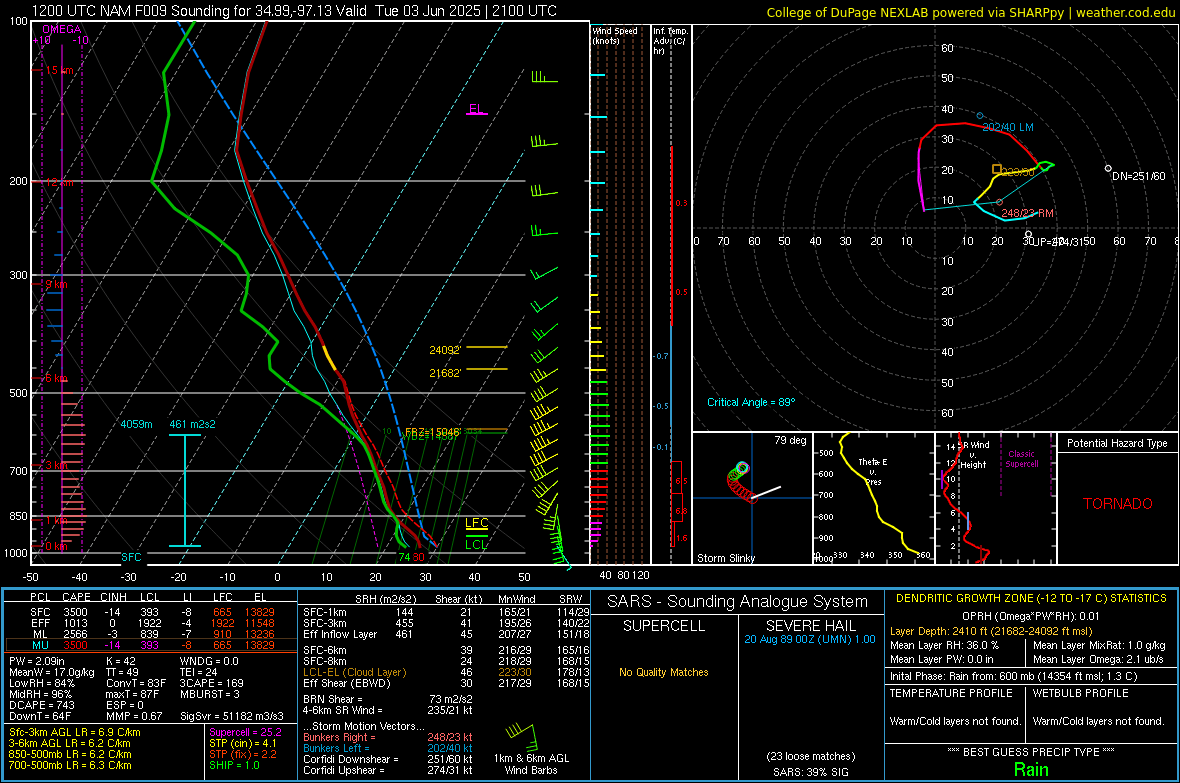Click the SigSvr = 51182 m3/s3 value

232,716
